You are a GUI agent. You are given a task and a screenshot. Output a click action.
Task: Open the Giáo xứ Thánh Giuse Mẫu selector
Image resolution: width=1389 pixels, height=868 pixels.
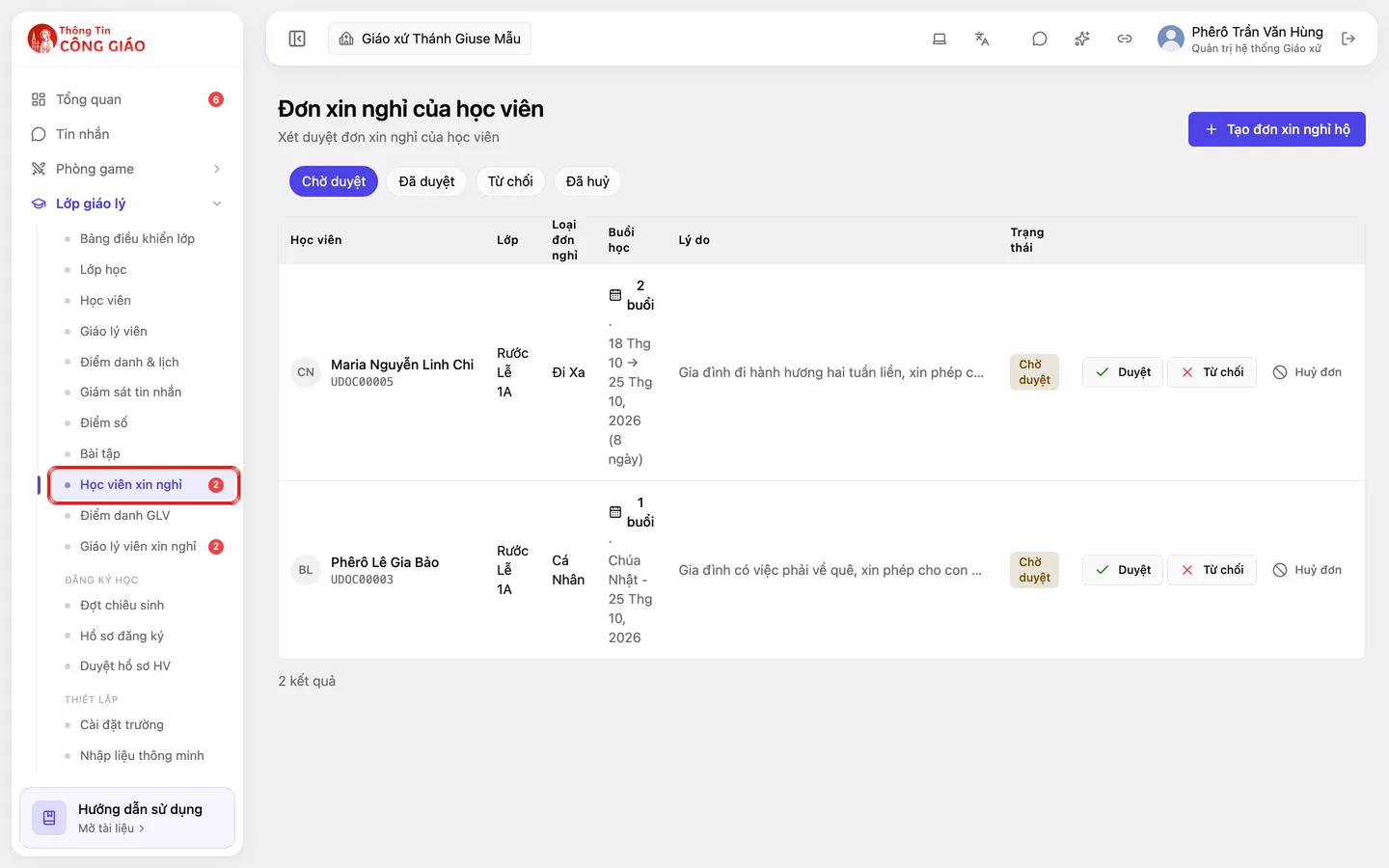[x=430, y=39]
